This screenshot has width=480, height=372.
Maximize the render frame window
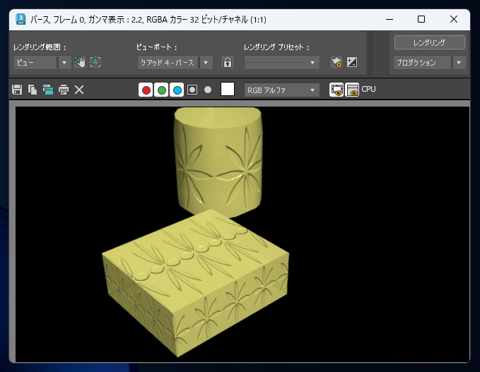pos(421,19)
